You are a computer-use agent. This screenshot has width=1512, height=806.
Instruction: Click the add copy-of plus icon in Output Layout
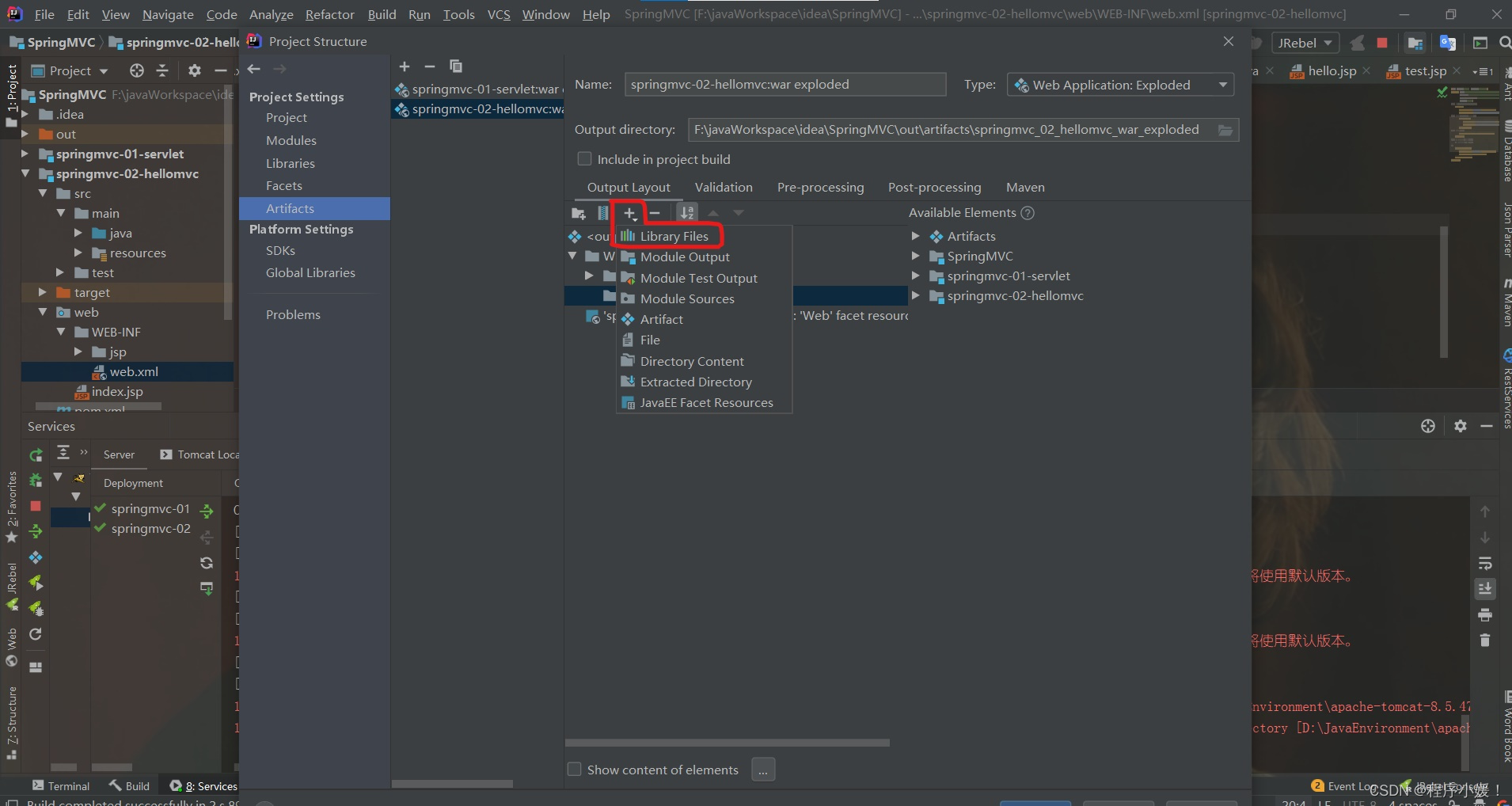point(629,213)
